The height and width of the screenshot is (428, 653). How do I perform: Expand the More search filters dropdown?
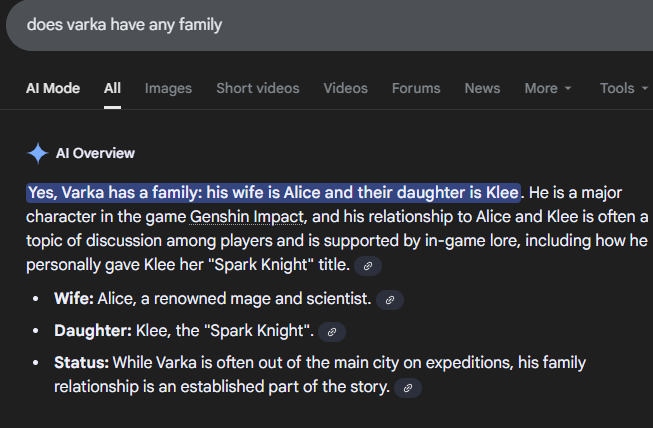[548, 88]
